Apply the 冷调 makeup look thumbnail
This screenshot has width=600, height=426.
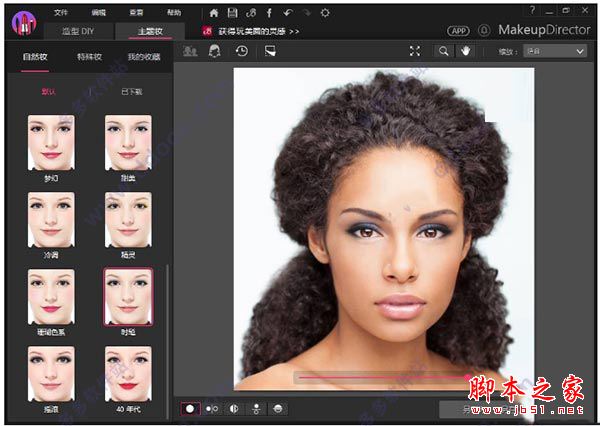point(51,219)
